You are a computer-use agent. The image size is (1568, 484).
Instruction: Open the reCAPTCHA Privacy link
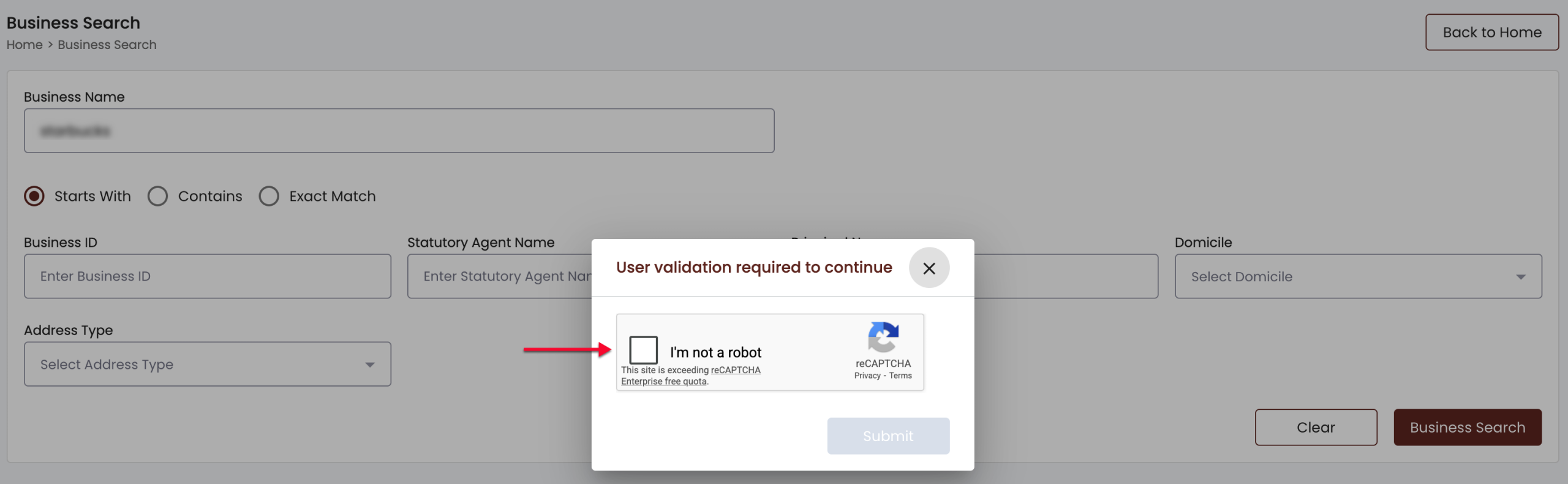click(867, 376)
